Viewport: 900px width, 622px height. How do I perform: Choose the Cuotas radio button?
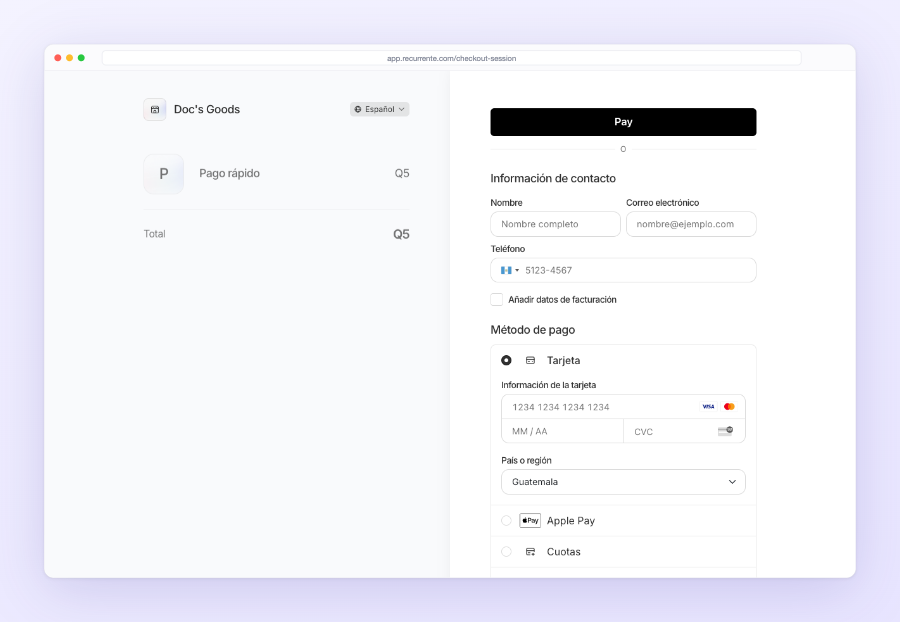click(506, 551)
